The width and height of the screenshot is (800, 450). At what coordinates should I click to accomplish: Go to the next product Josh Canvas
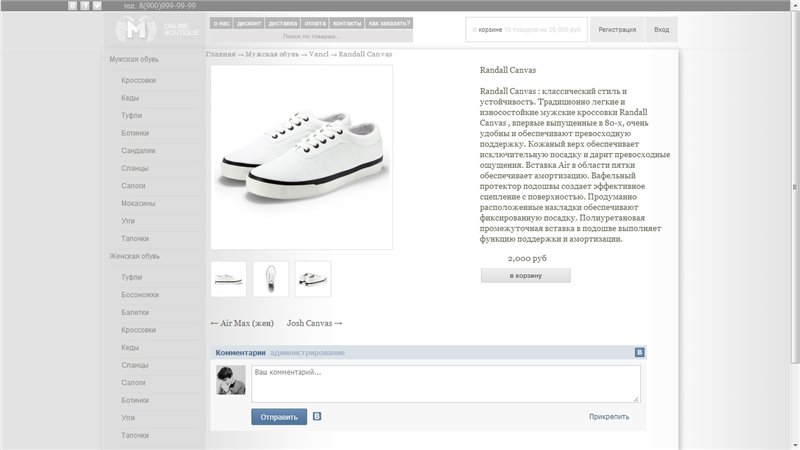click(x=314, y=323)
